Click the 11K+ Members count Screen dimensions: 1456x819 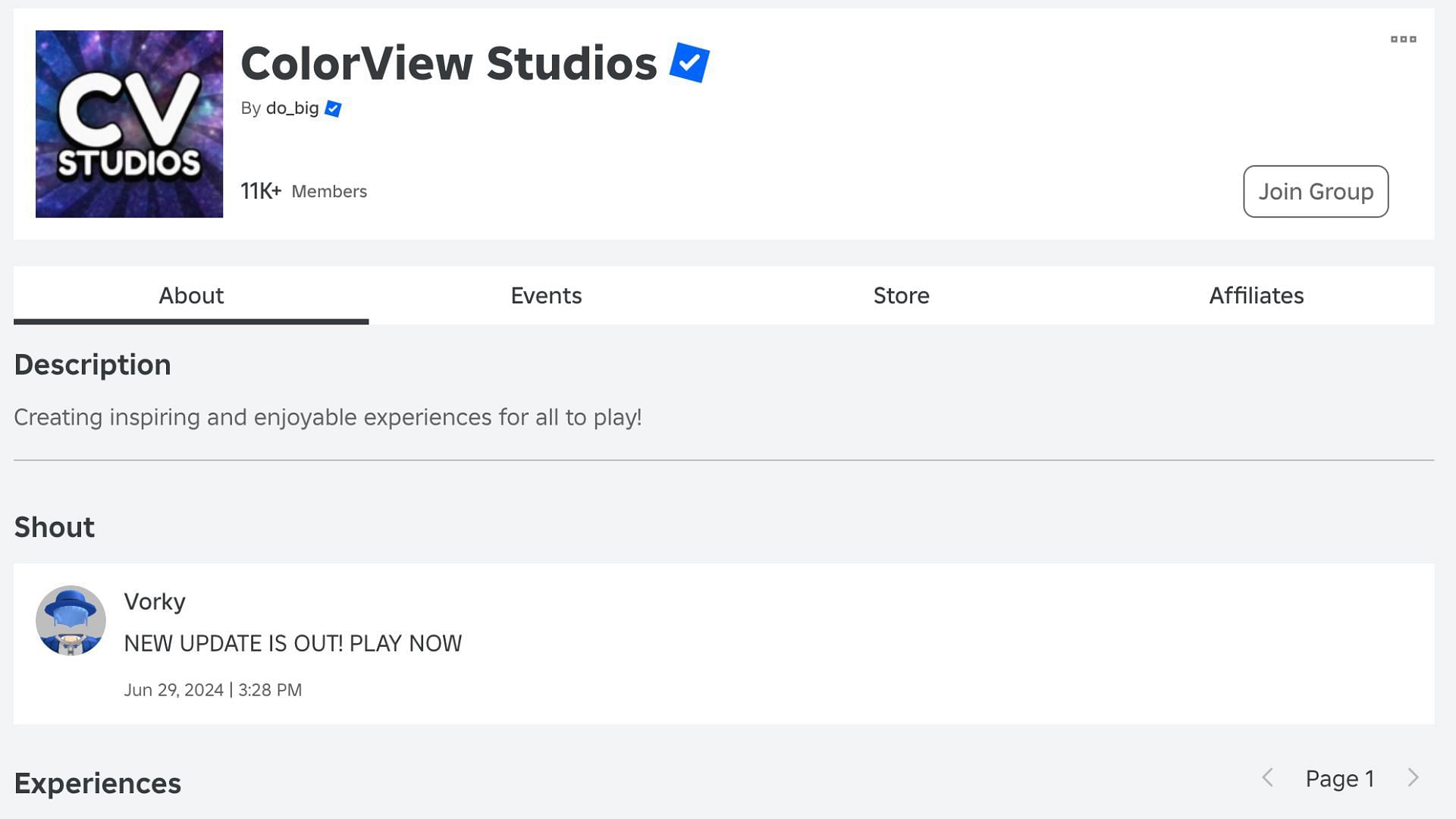303,191
